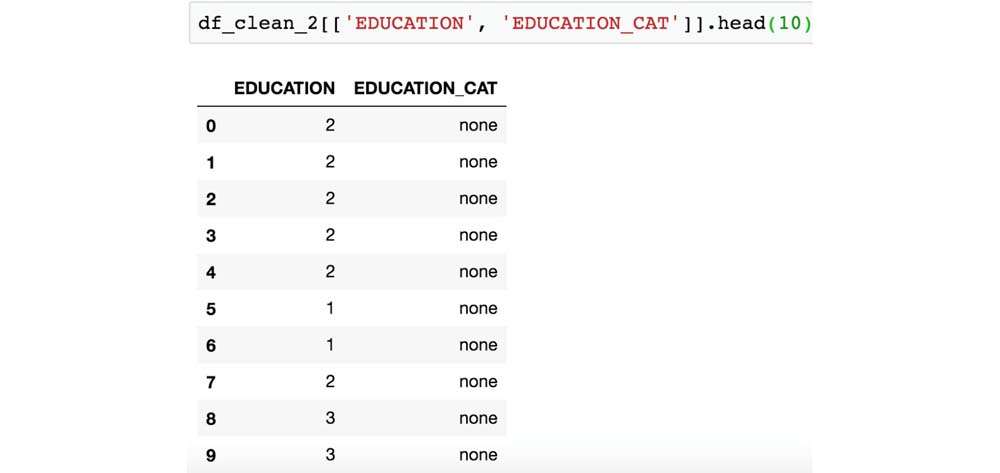Click the 'none' cell in row 4
Viewport: 1000px width, 473px height.
[x=478, y=272]
